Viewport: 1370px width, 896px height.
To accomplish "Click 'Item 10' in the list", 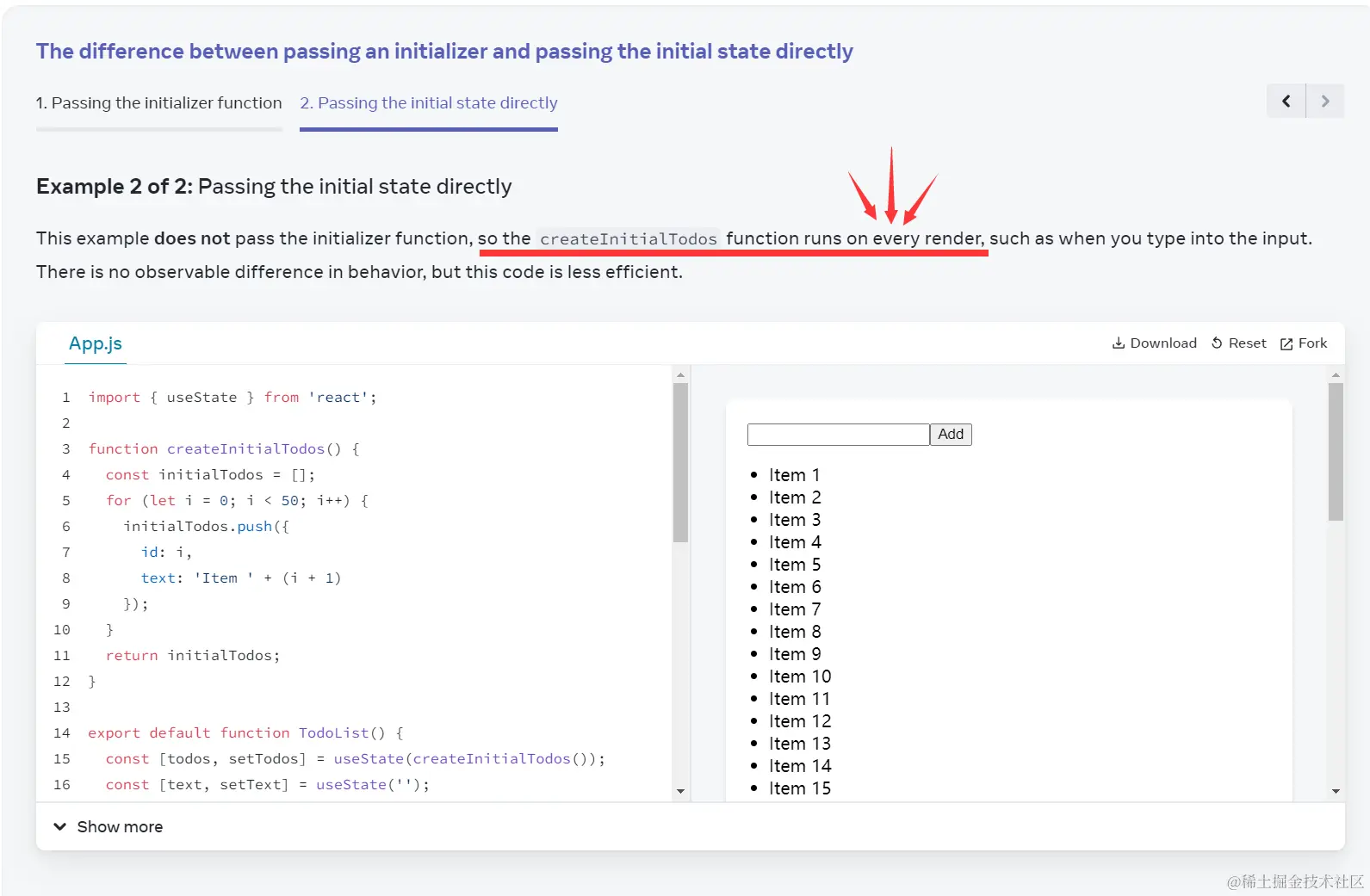I will (x=800, y=677).
